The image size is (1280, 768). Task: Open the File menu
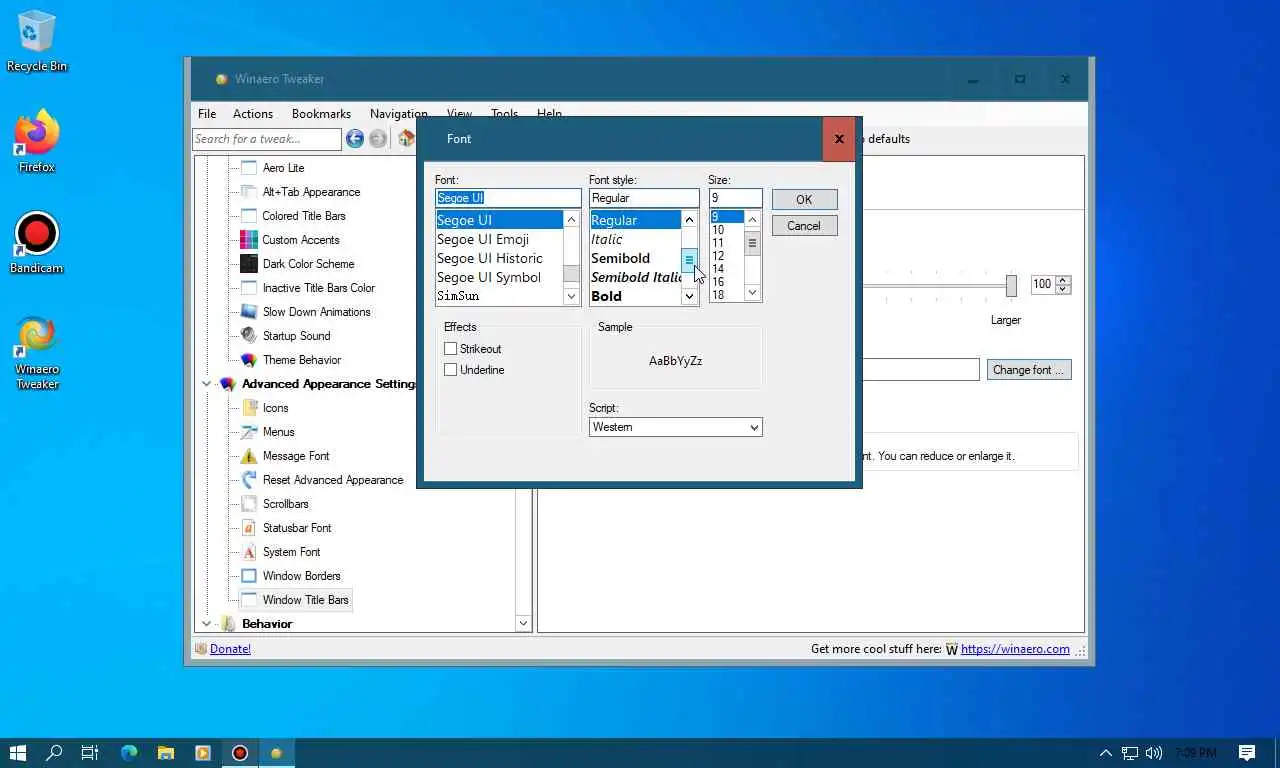(x=207, y=114)
